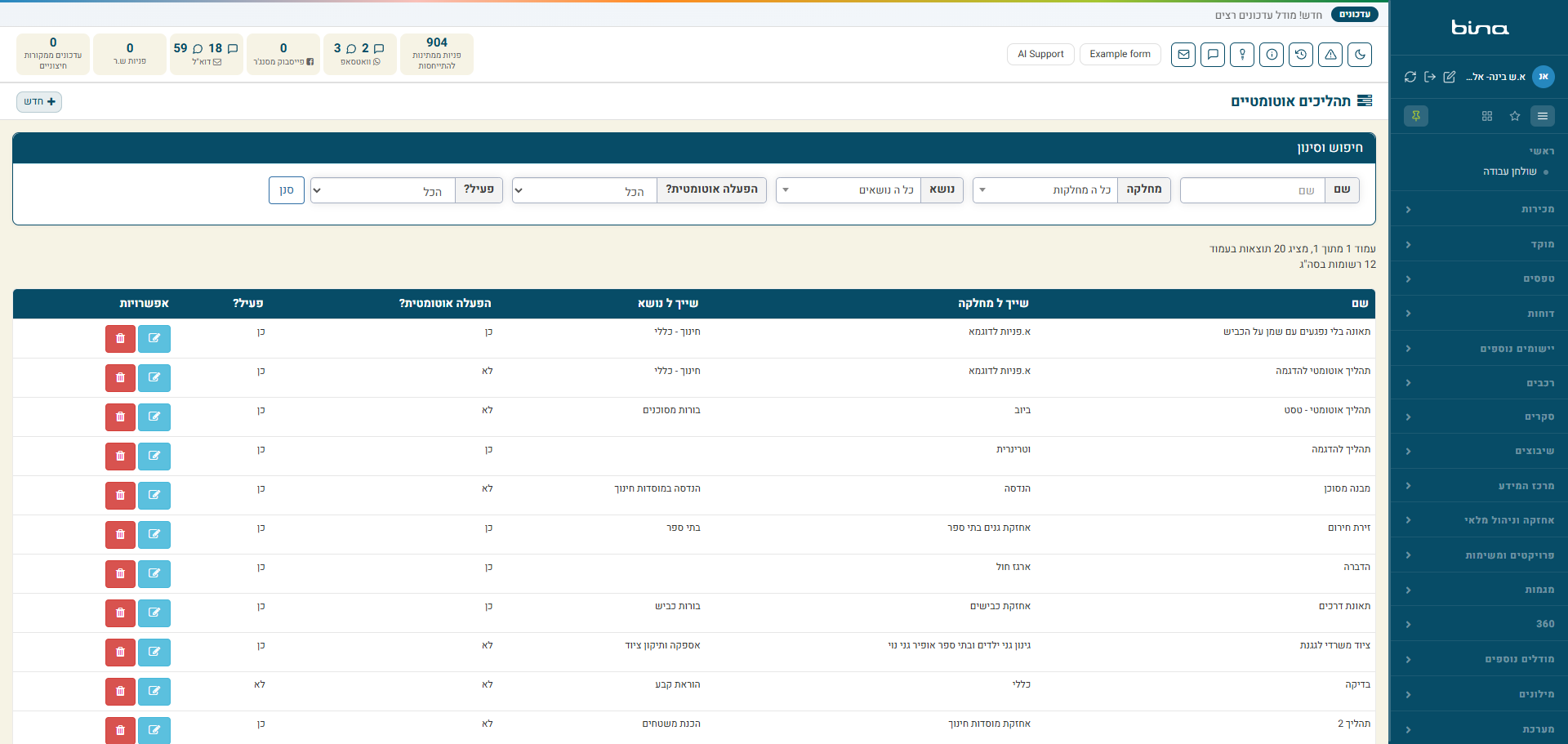Toggle dark mode moon icon
The height and width of the screenshot is (744, 1568).
click(x=1360, y=55)
